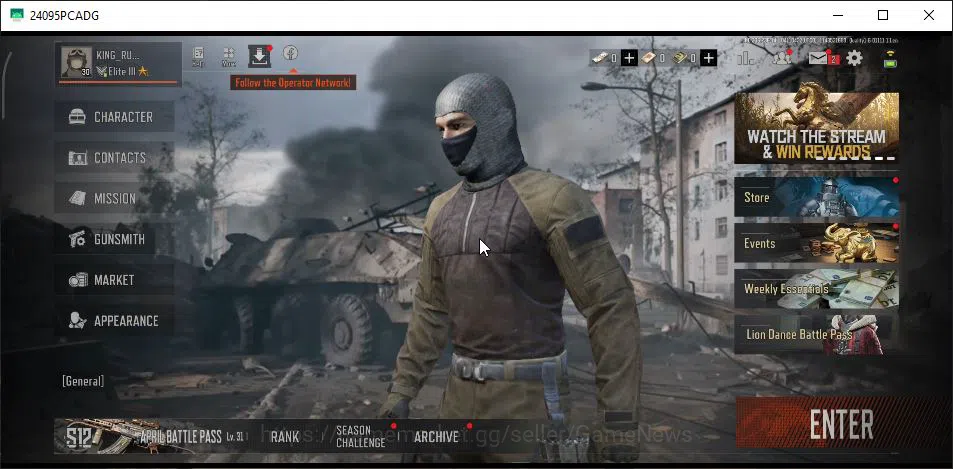Click the calendar icon beside the profile

(x=199, y=56)
